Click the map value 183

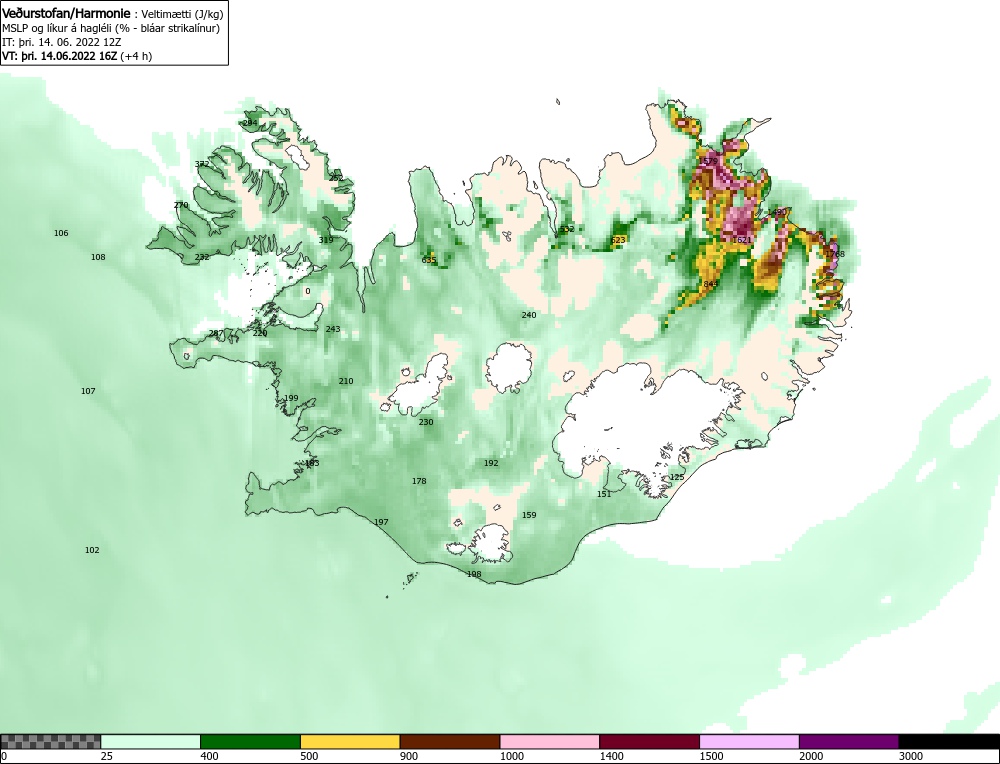pyautogui.click(x=312, y=463)
